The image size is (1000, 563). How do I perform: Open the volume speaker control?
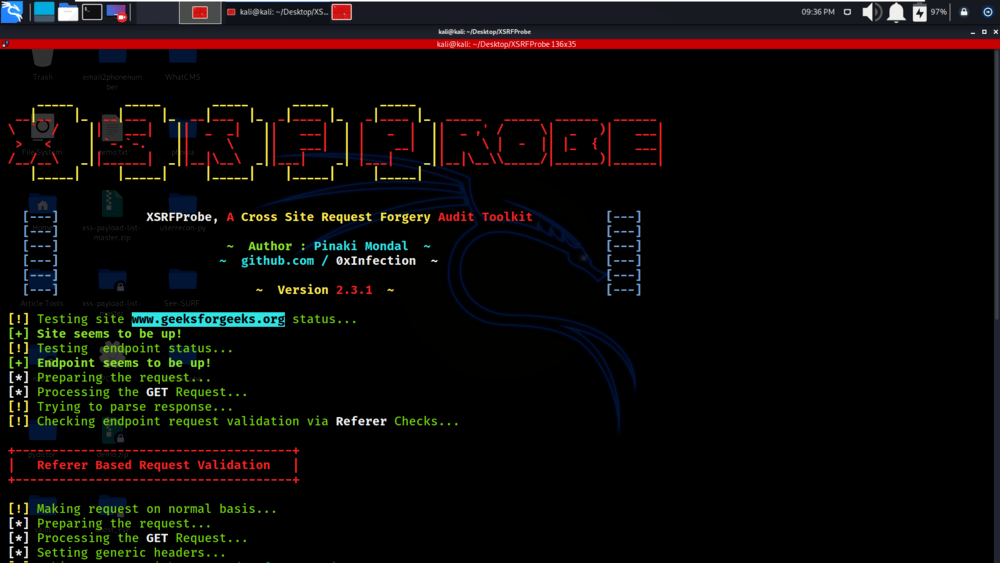coord(871,12)
